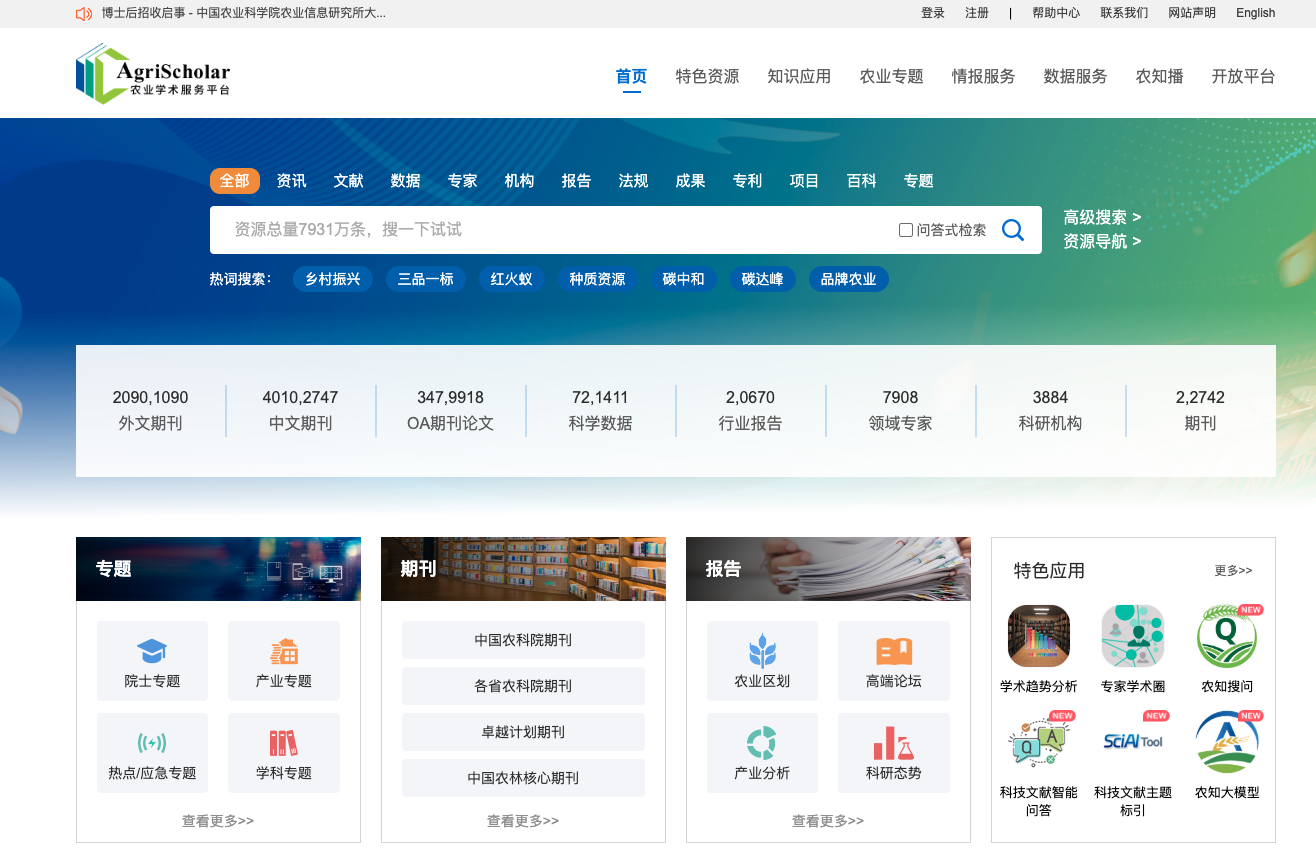Click 期刊 section banner image
This screenshot has width=1316, height=863.
pos(523,569)
